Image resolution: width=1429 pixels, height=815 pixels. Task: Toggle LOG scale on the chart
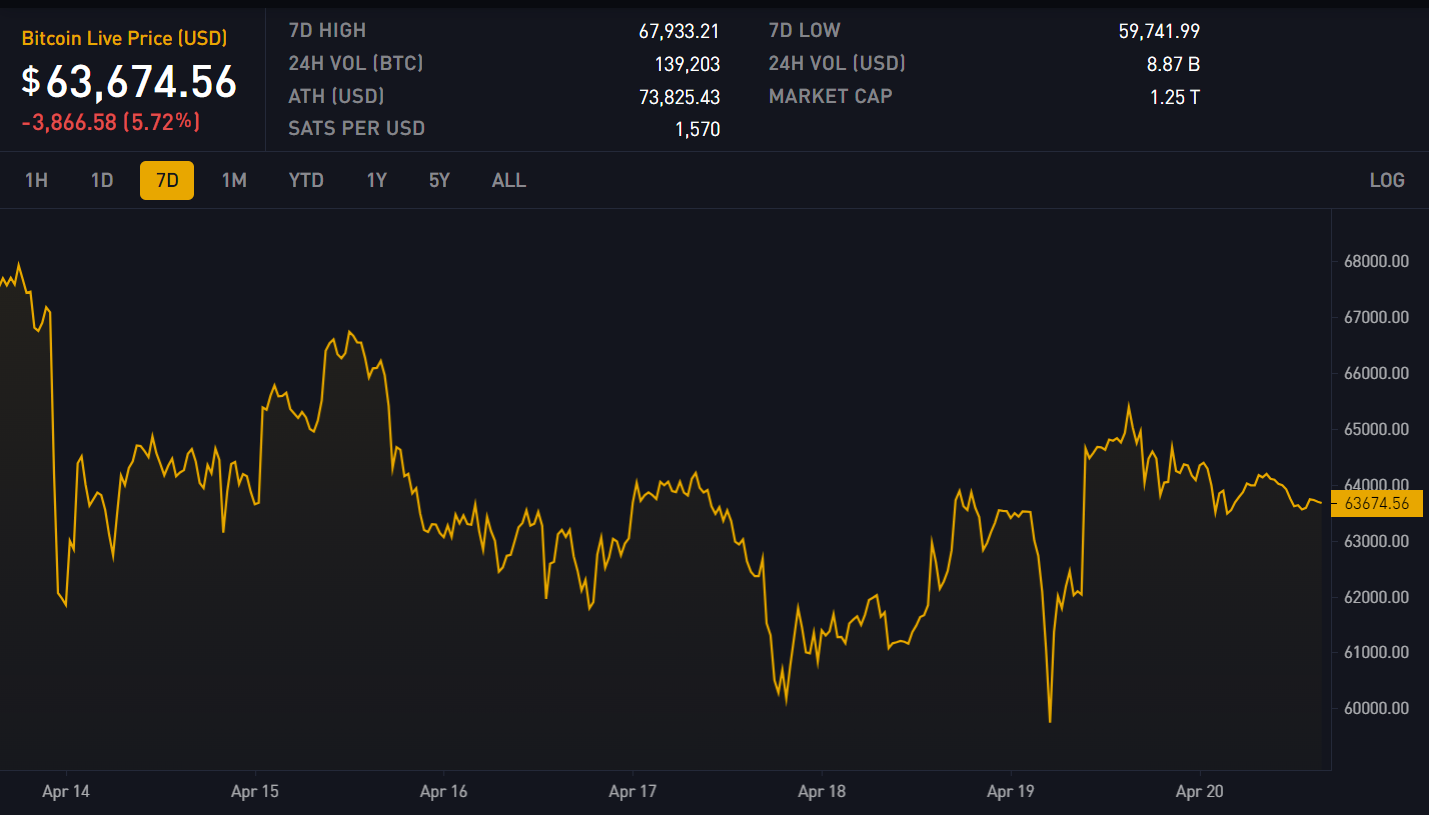click(x=1387, y=180)
